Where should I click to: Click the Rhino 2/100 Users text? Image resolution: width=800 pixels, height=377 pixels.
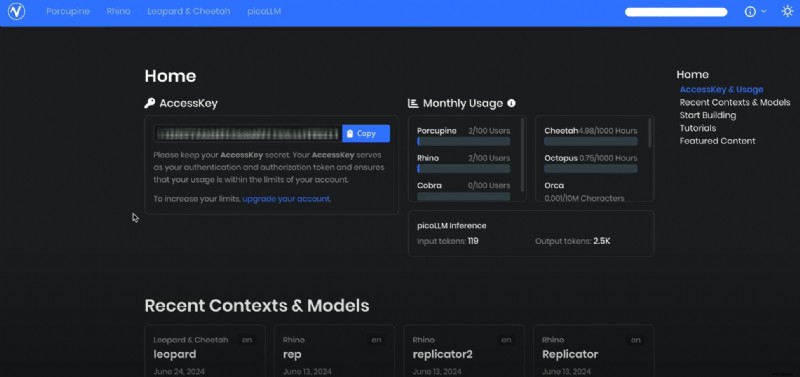click(489, 158)
